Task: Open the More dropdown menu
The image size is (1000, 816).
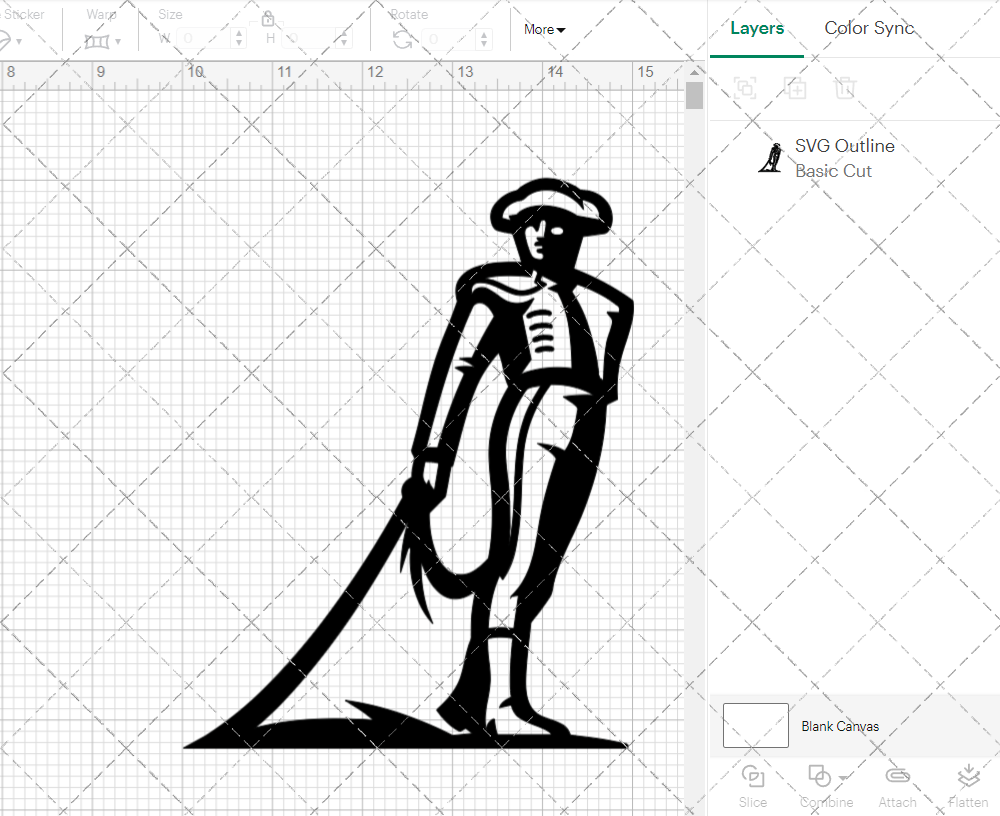Action: (544, 29)
